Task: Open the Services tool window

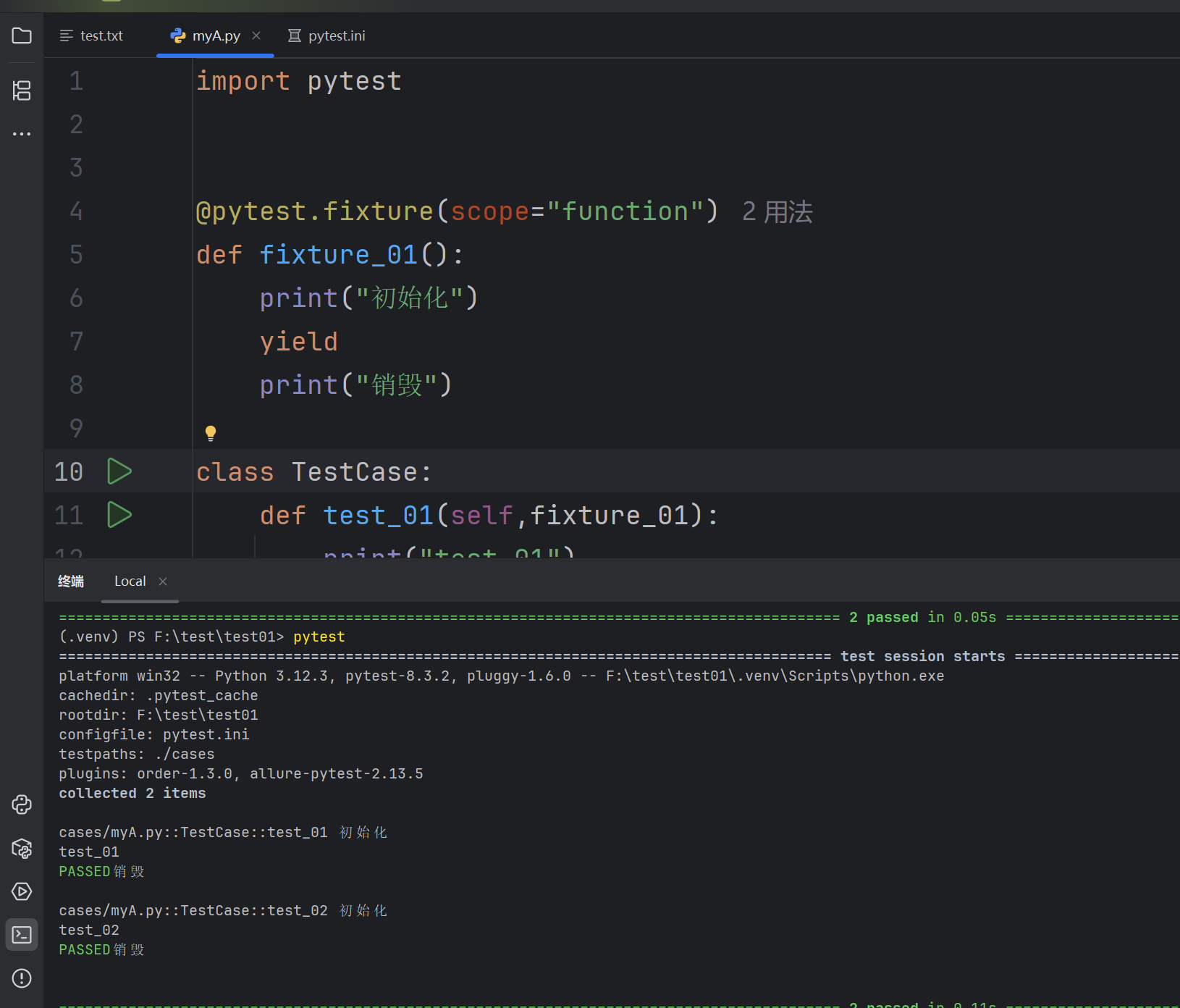Action: 22,891
